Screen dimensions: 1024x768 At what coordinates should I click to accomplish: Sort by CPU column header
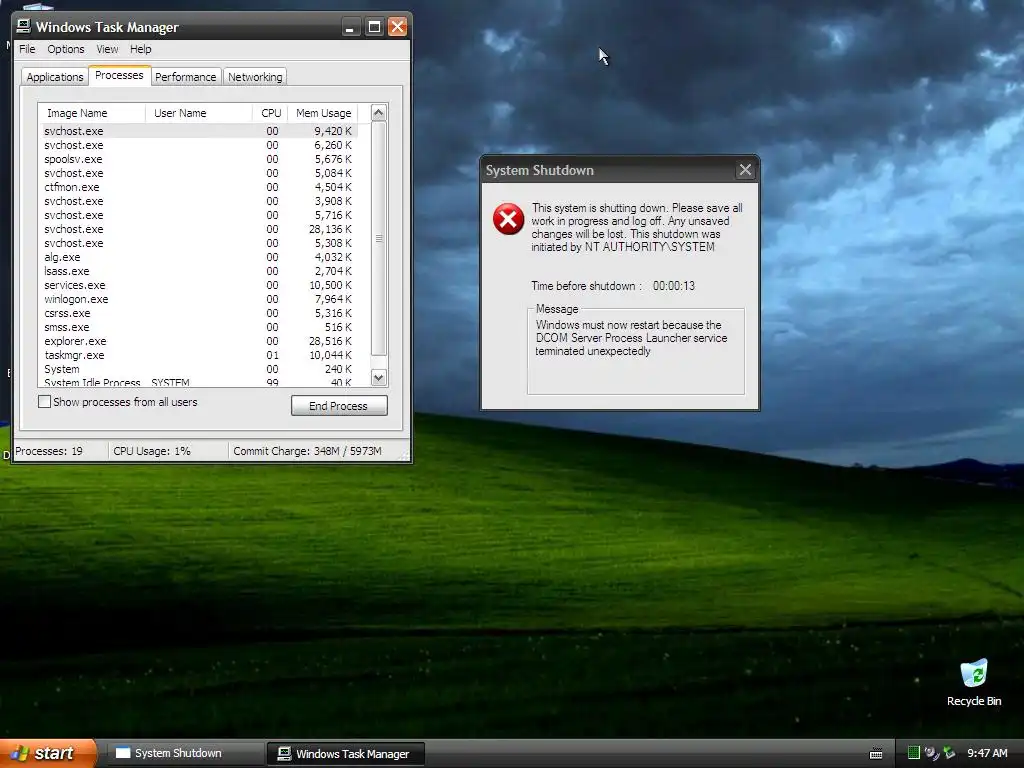(x=270, y=113)
